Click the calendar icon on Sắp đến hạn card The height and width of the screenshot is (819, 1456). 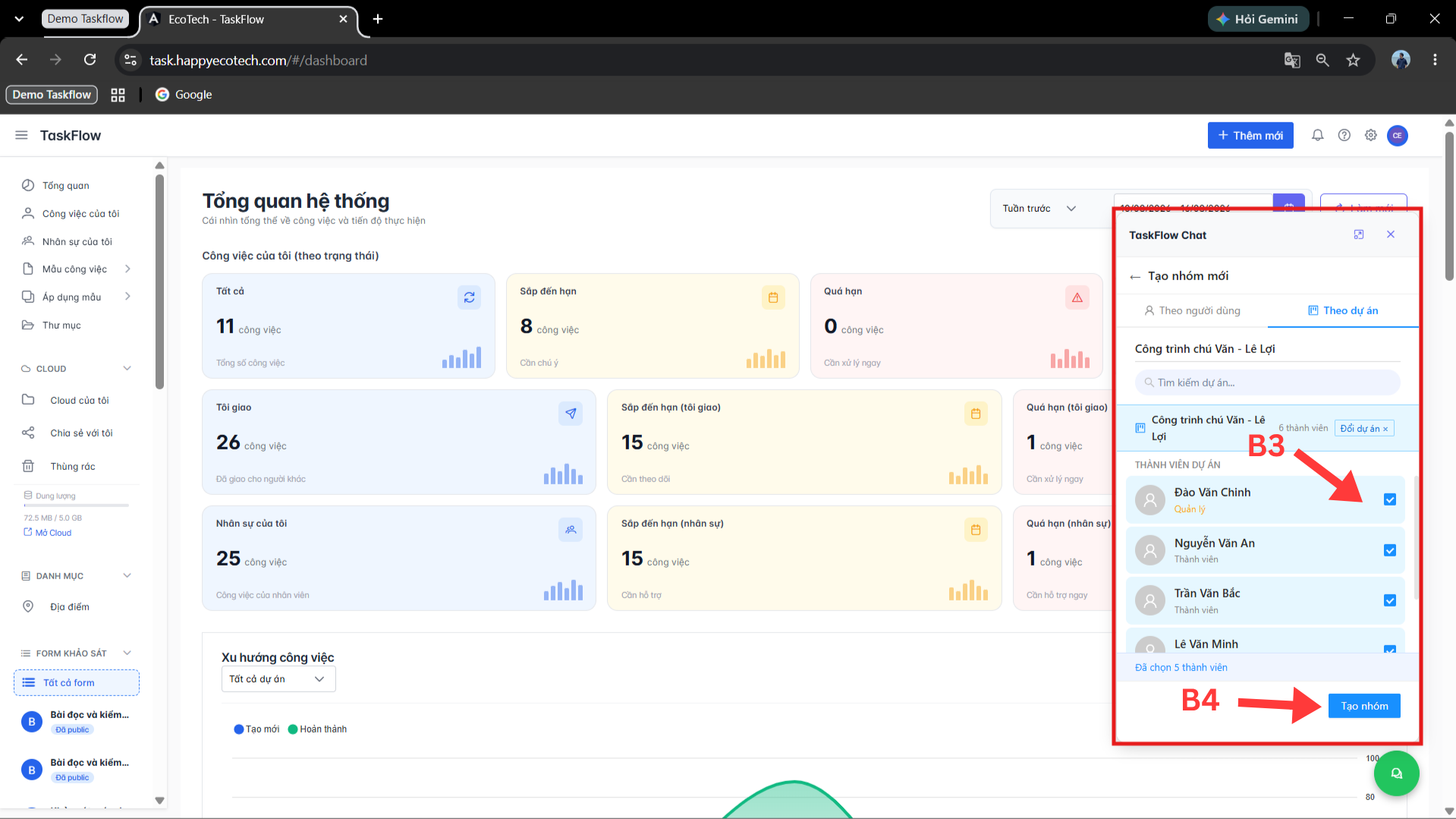click(x=773, y=298)
